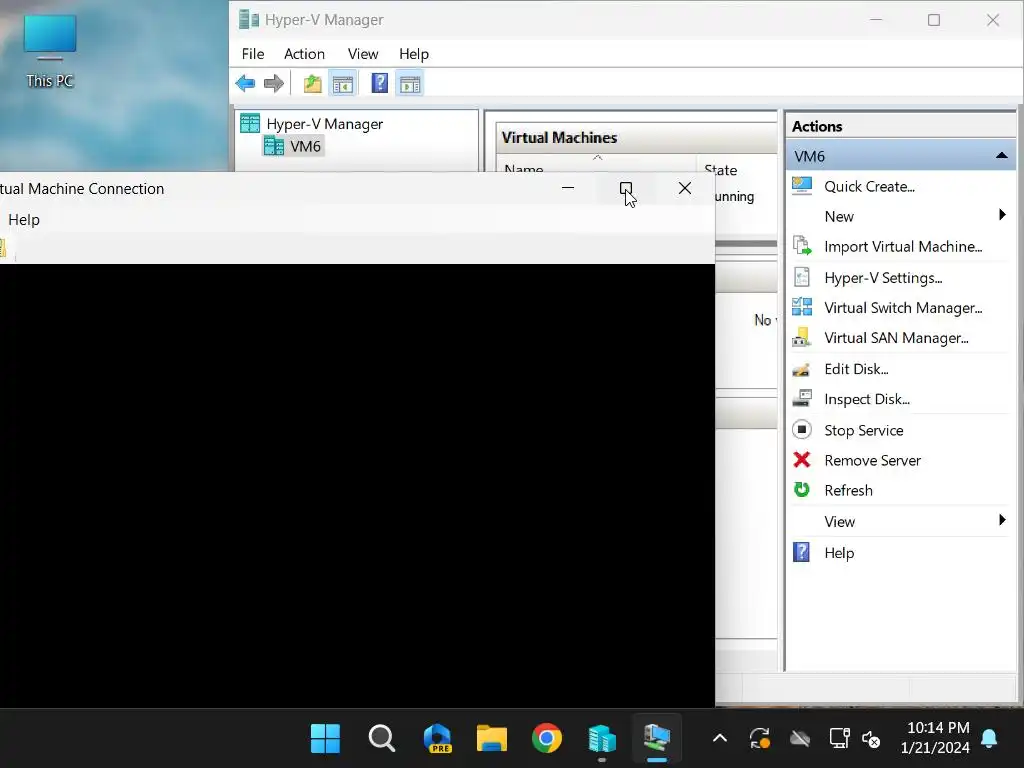Select the Hyper-V Manager root tree node
The image size is (1024, 768).
[x=325, y=124]
